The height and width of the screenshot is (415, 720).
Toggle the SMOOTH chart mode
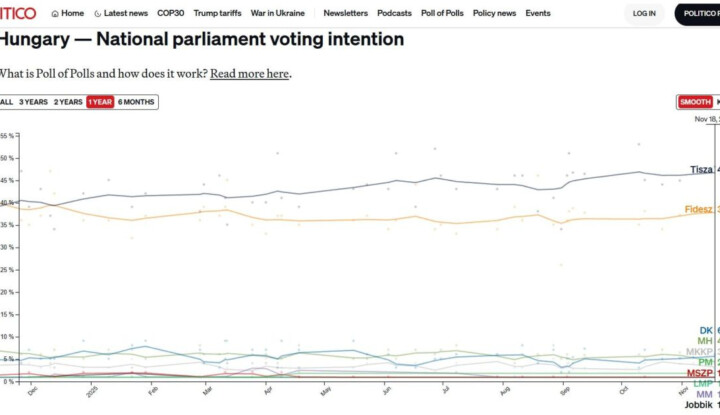point(695,102)
